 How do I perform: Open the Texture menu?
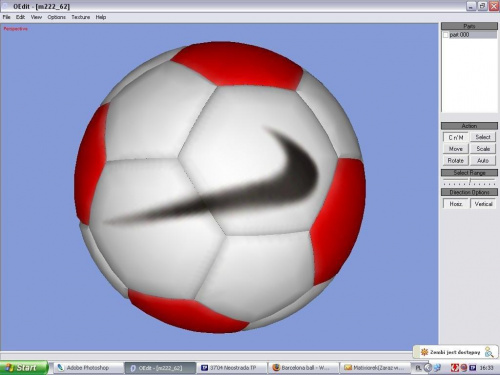(81, 17)
